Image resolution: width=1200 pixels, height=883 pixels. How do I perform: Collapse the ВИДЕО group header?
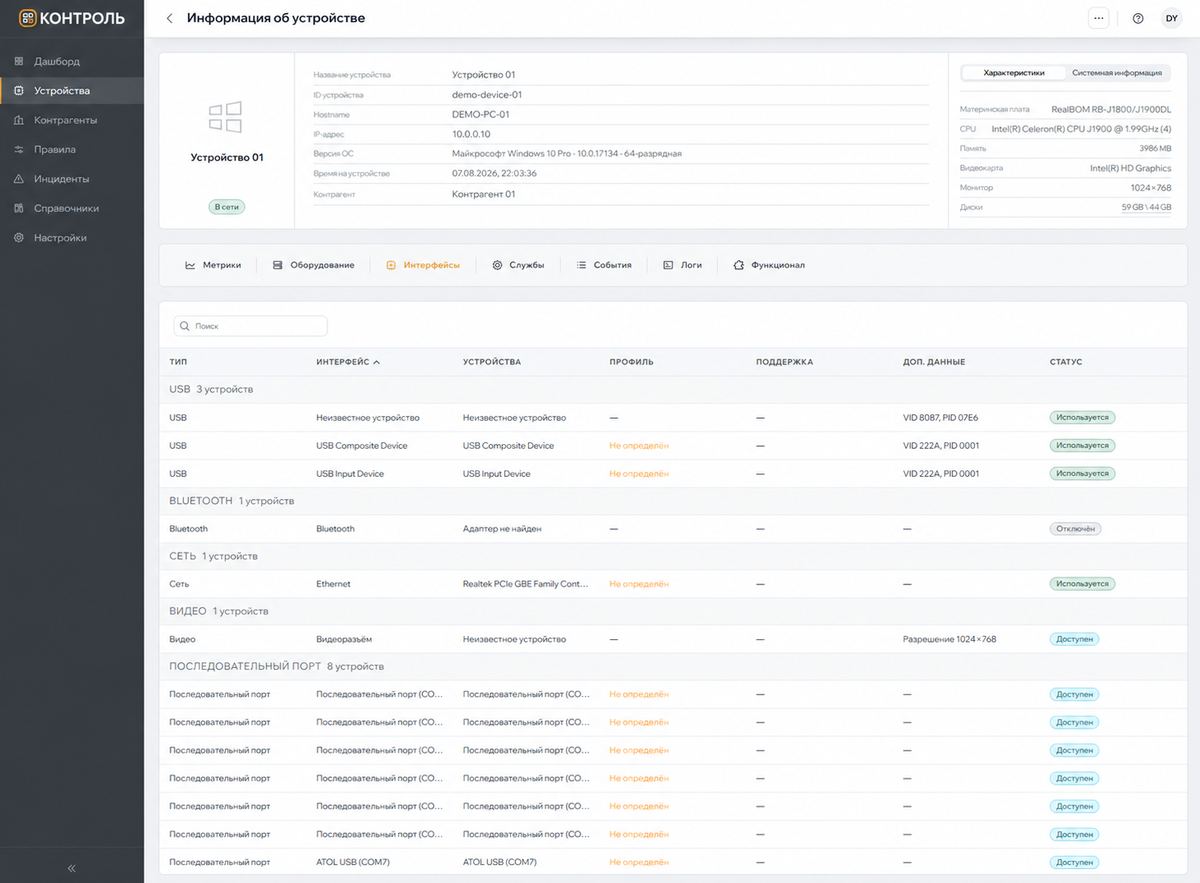tap(673, 611)
